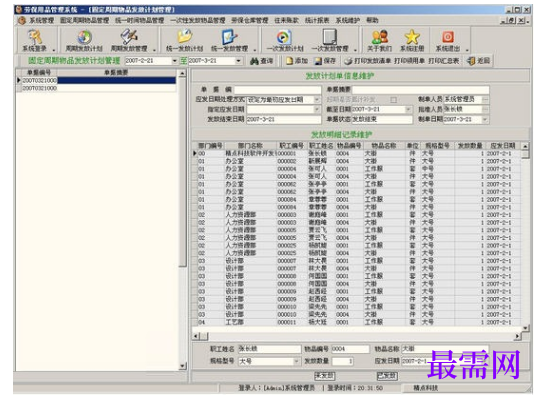Click the 批准人员 lookup ellipsis button
The width and height of the screenshot is (539, 396).
[x=485, y=109]
